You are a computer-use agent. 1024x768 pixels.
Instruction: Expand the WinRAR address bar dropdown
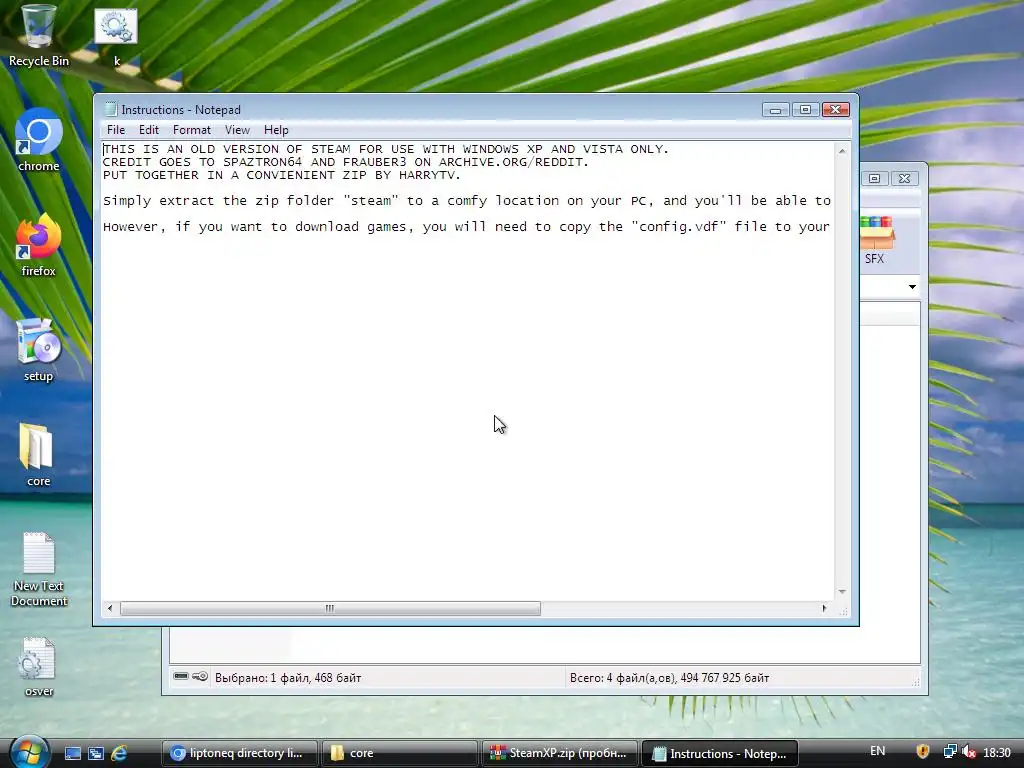point(912,287)
